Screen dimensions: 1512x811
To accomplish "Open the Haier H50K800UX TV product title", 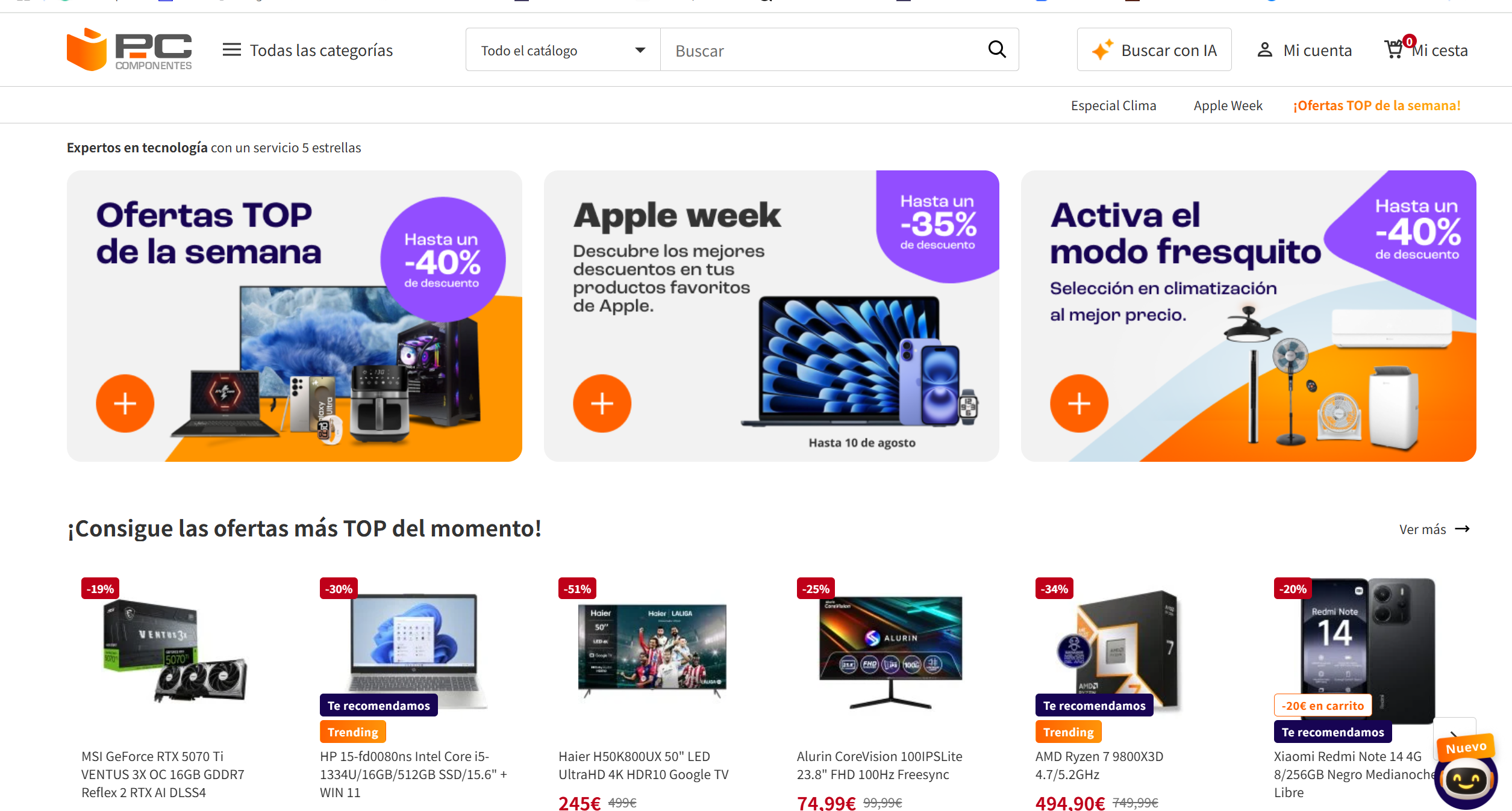I will click(643, 765).
